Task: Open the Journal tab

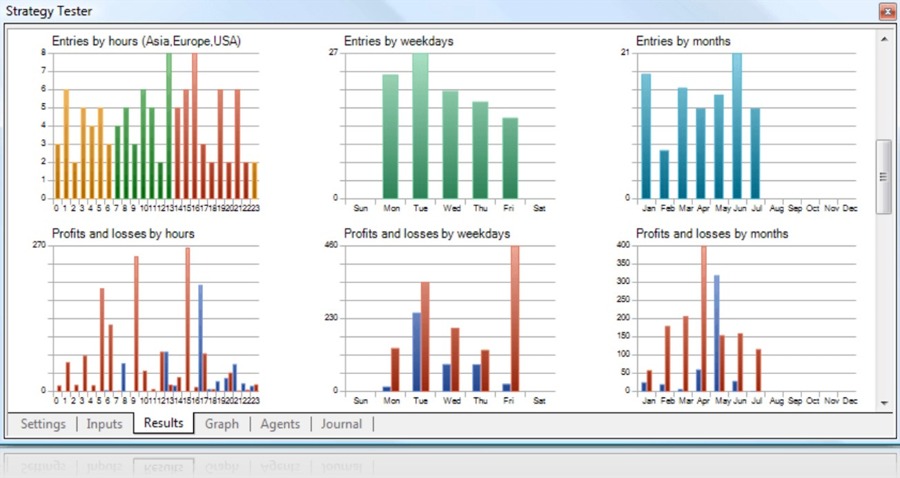Action: click(x=342, y=424)
